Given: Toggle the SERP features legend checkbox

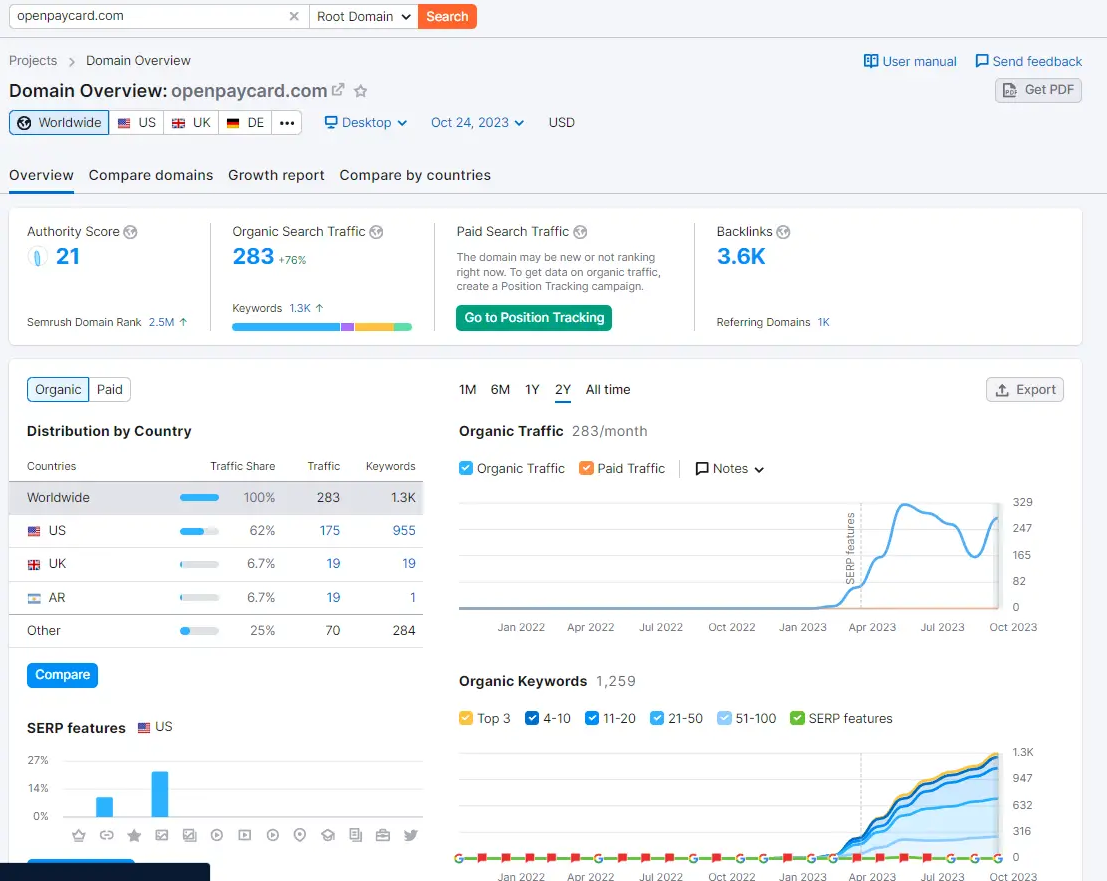Looking at the screenshot, I should [798, 718].
